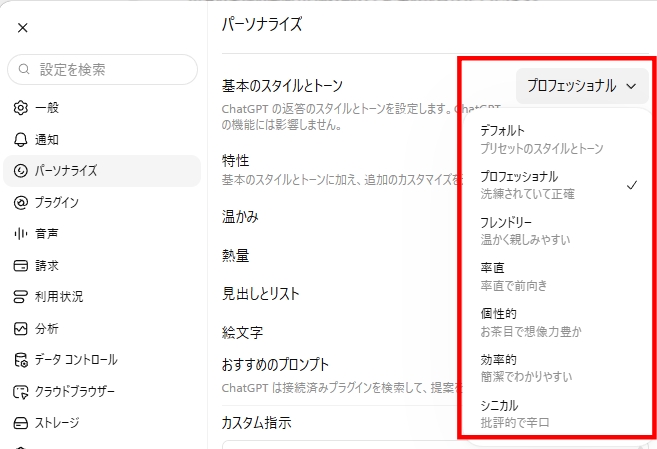Click the 特性 heading
This screenshot has height=449, width=657.
[235, 160]
